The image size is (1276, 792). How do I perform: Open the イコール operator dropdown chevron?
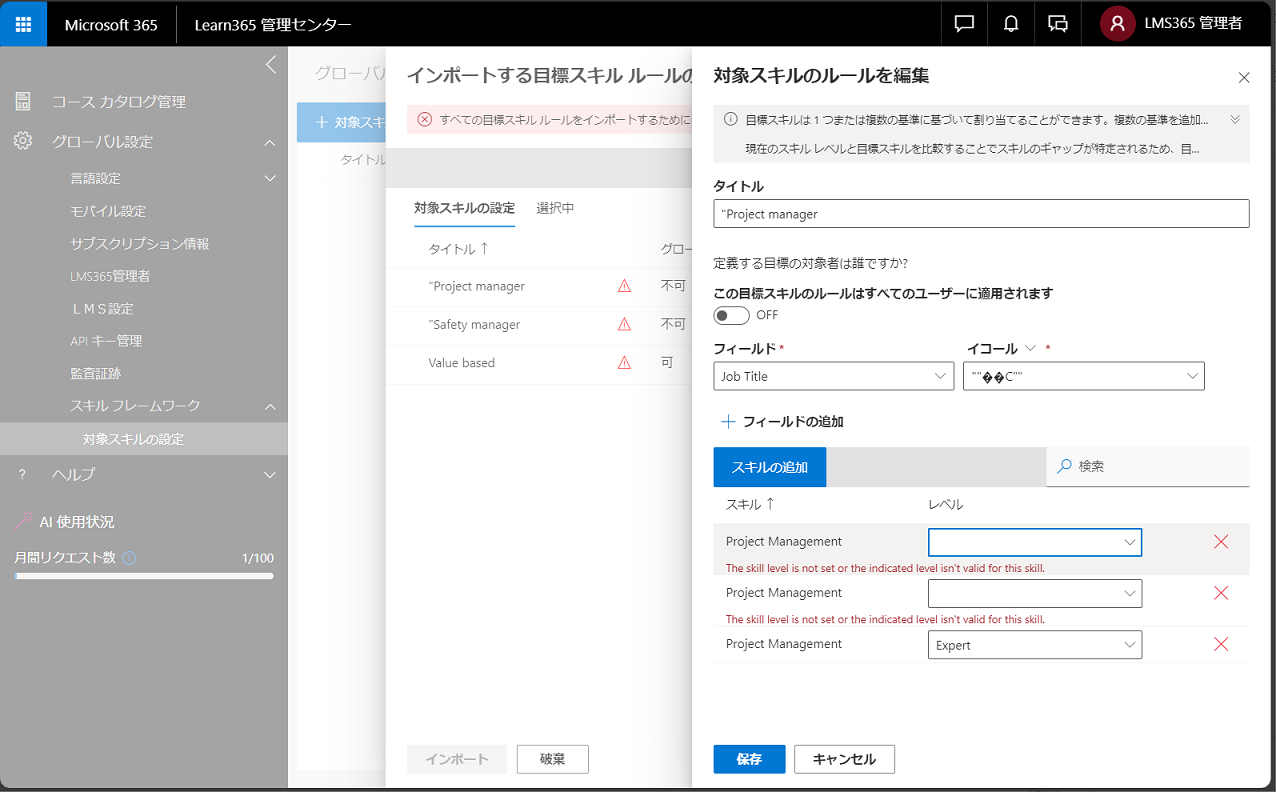click(1031, 348)
